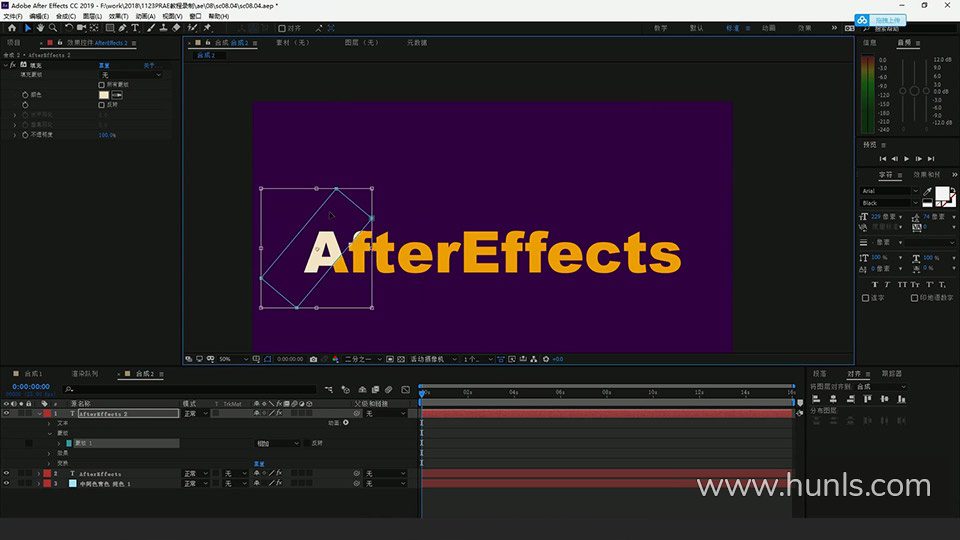Open the composition mini-flowchart icon in timeline

pyautogui.click(x=329, y=389)
